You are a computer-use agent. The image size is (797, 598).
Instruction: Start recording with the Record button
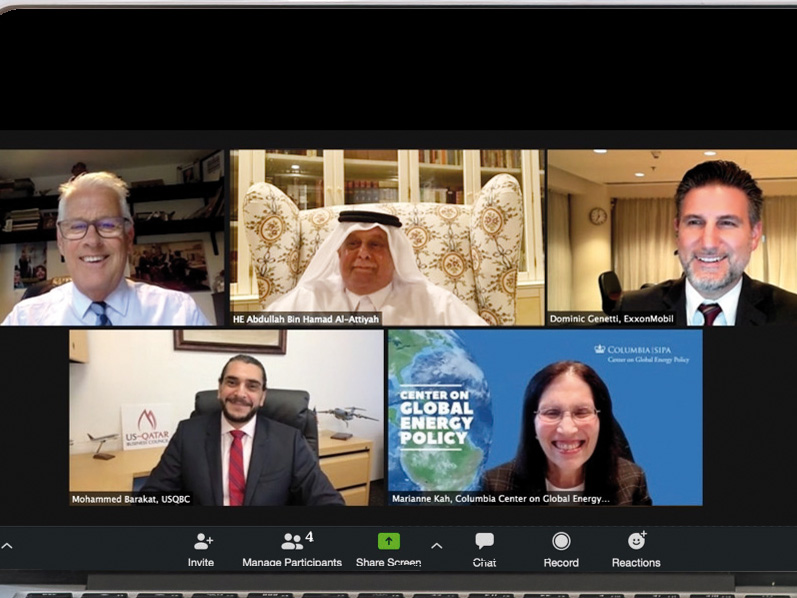[561, 549]
